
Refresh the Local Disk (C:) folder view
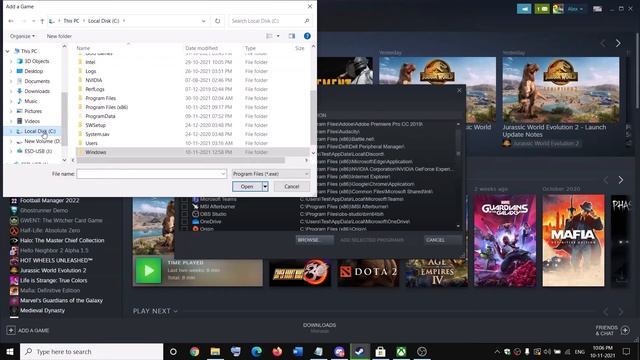tap(218, 21)
